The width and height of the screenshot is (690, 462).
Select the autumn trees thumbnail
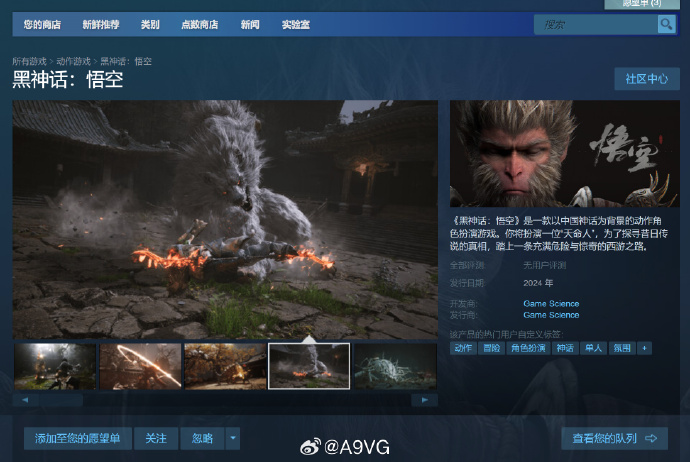pos(225,367)
